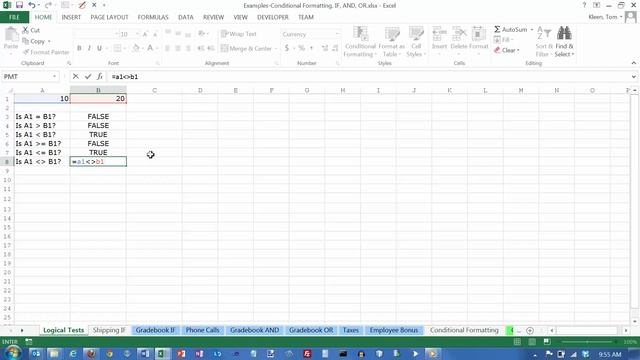Viewport: 640px width, 360px height.
Task: Open the Employee Bonus sheet tab
Action: click(393, 330)
